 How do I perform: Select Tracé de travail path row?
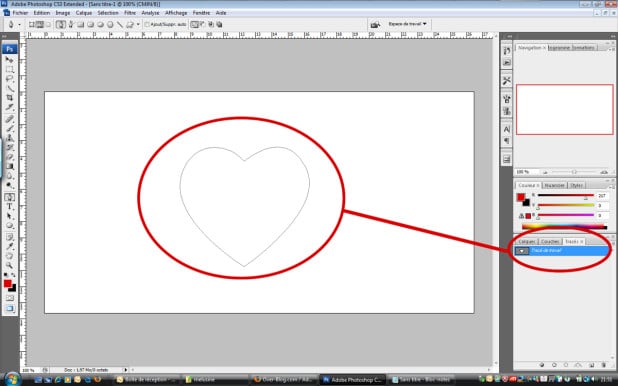[x=561, y=251]
